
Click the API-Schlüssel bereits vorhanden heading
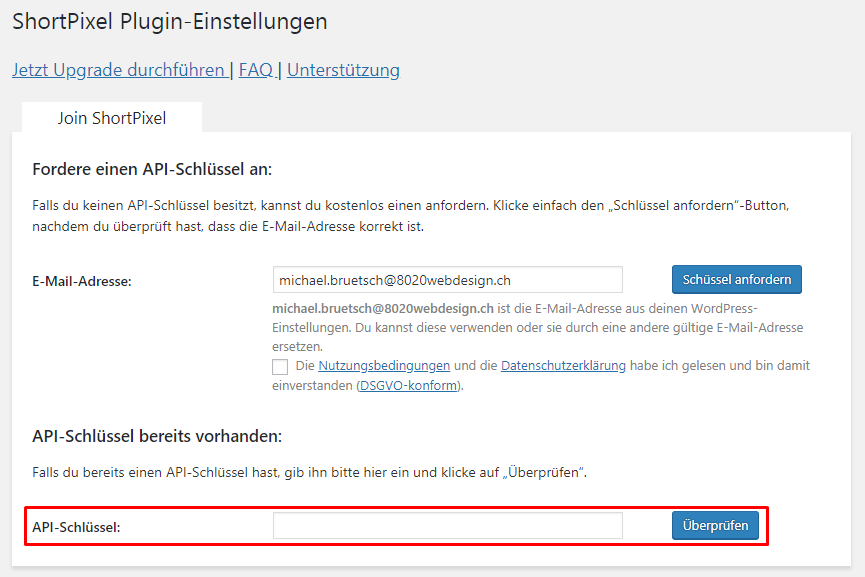pos(157,436)
